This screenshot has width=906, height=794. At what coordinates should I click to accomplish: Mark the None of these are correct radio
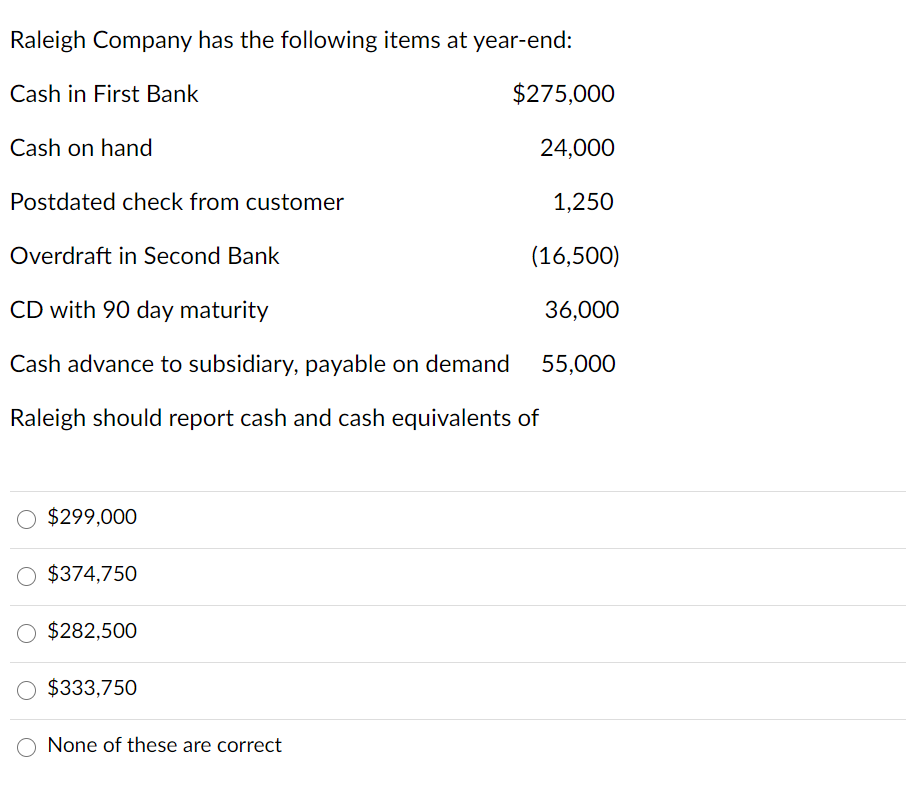tap(27, 747)
